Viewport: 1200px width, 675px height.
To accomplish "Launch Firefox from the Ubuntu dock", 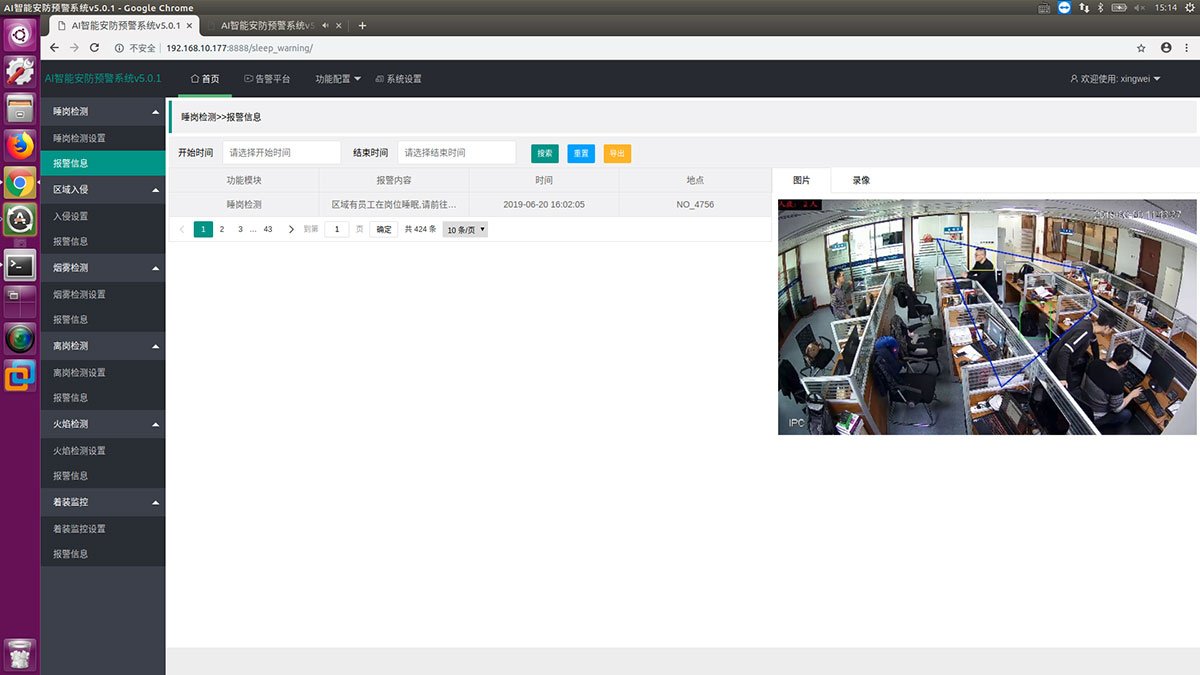I will [20, 146].
